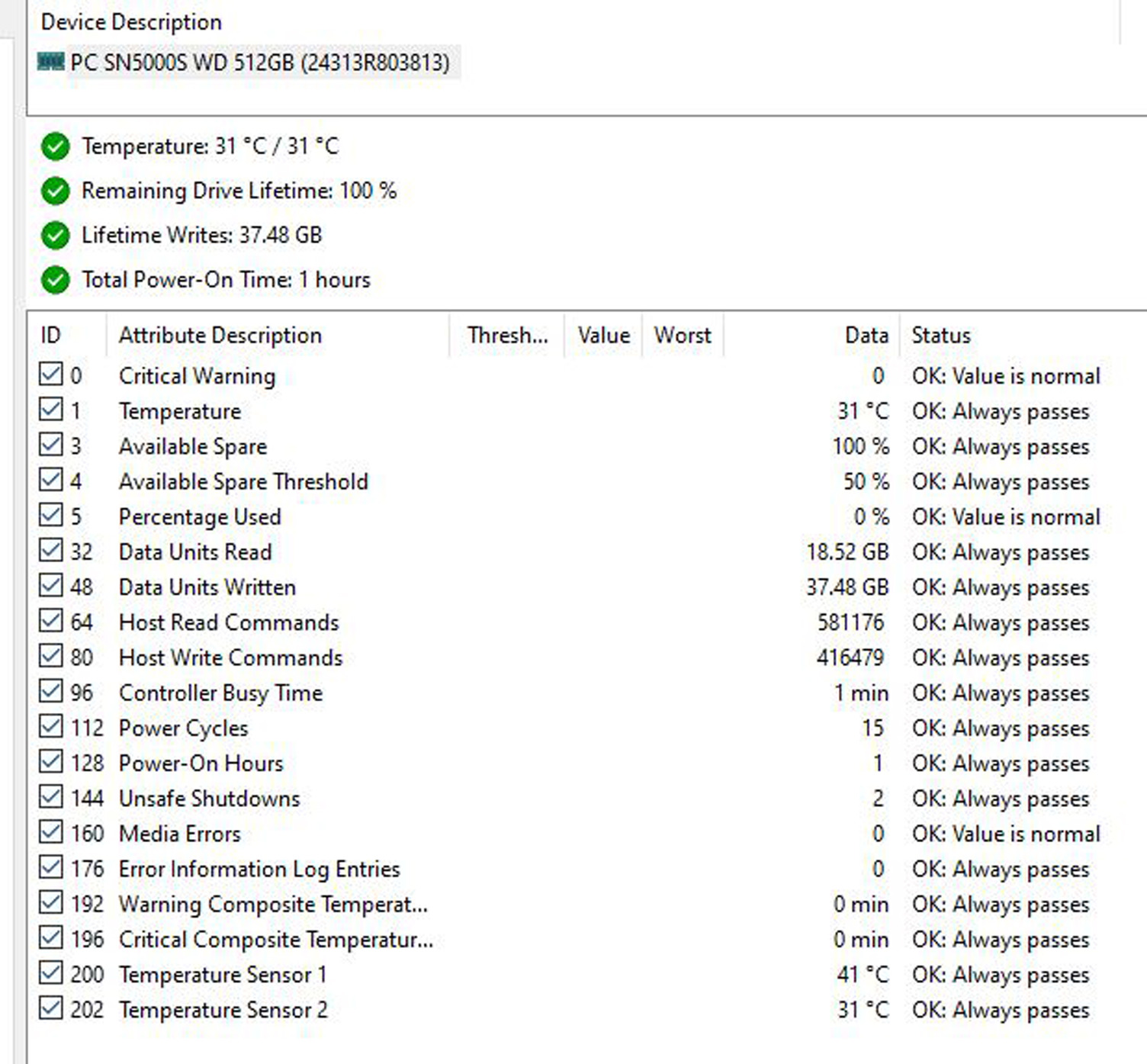This screenshot has width=1147, height=1064.
Task: Uncheck the Critical Warning attribute checkbox
Action: point(51,374)
